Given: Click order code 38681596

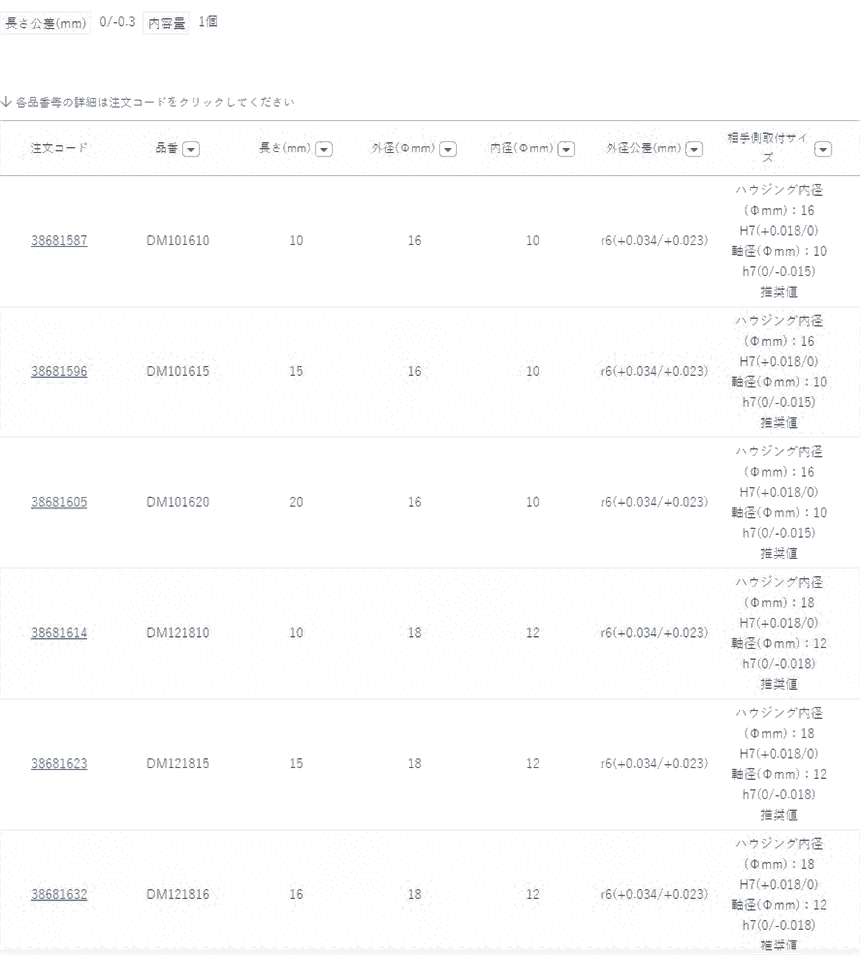Looking at the screenshot, I should point(59,371).
